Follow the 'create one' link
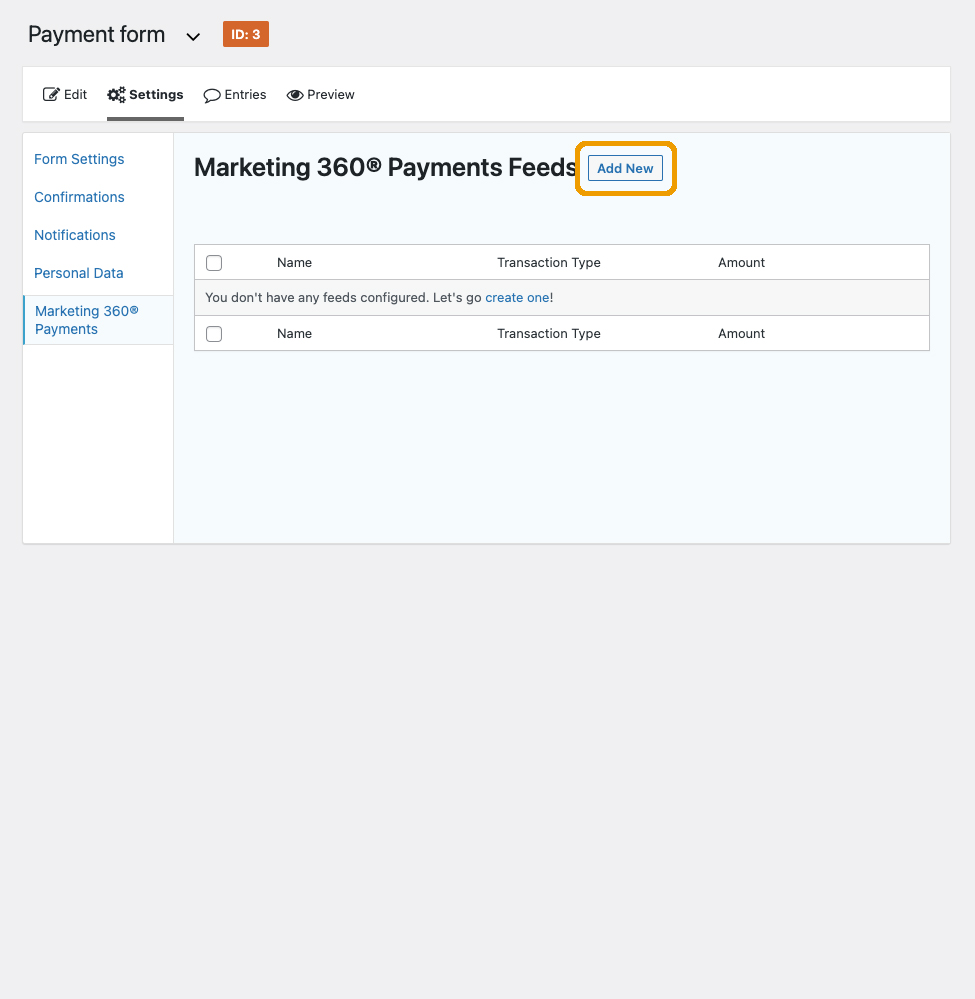Image resolution: width=975 pixels, height=999 pixels. (x=517, y=298)
